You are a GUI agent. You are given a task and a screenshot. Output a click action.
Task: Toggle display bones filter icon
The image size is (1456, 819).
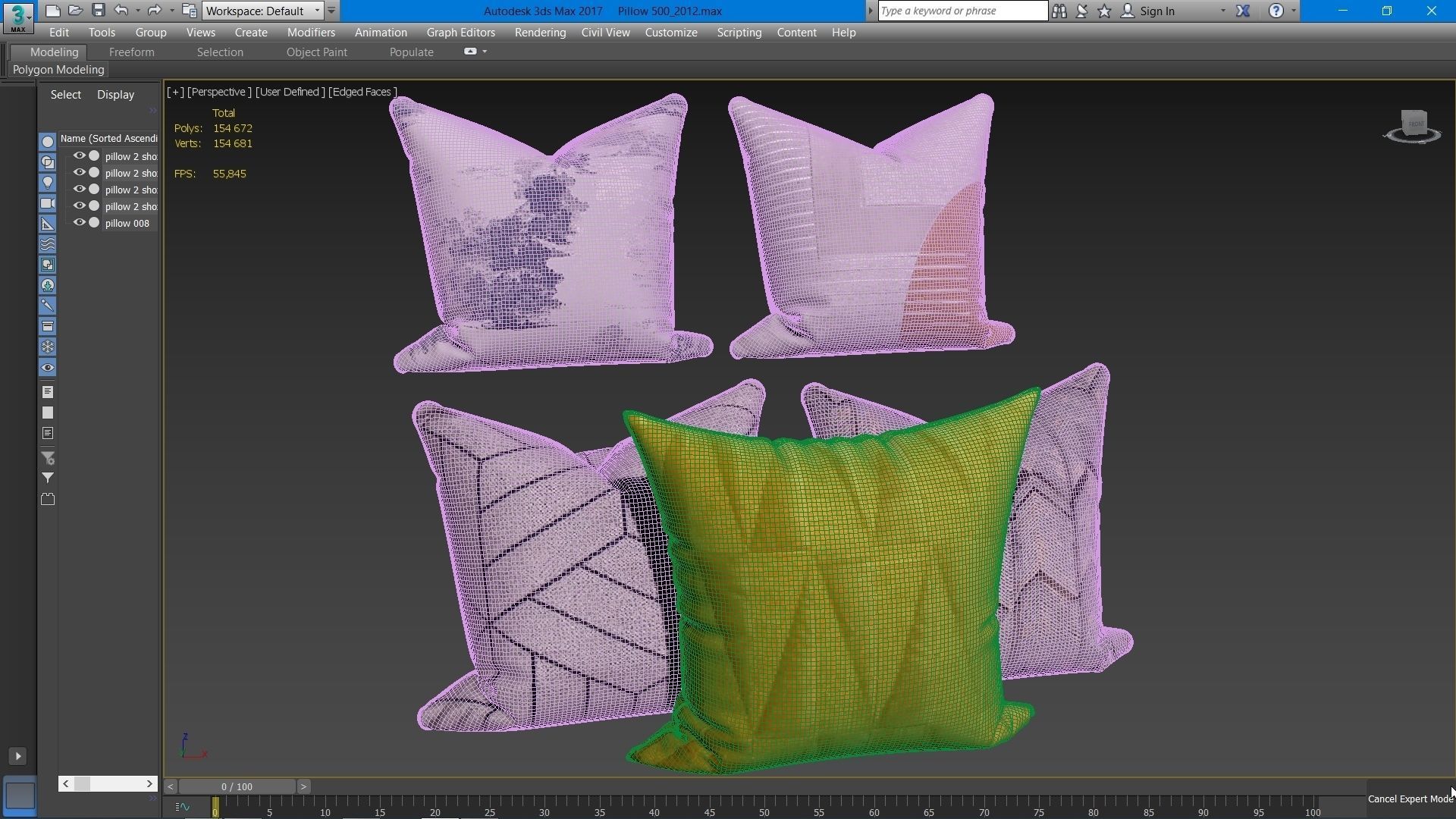point(47,306)
